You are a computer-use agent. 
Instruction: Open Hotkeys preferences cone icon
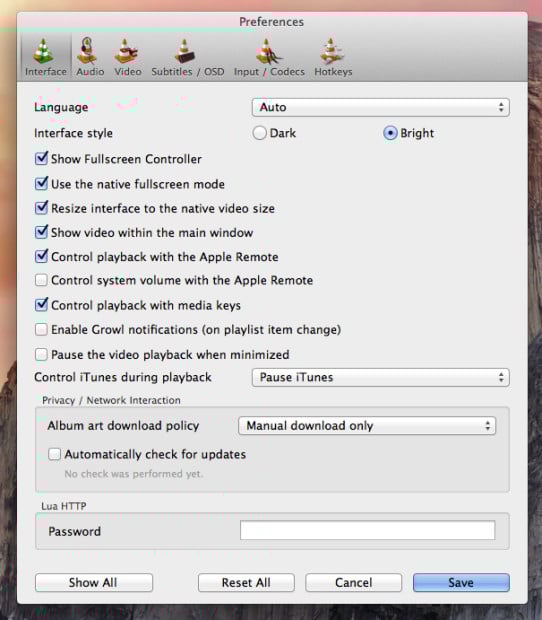331,51
